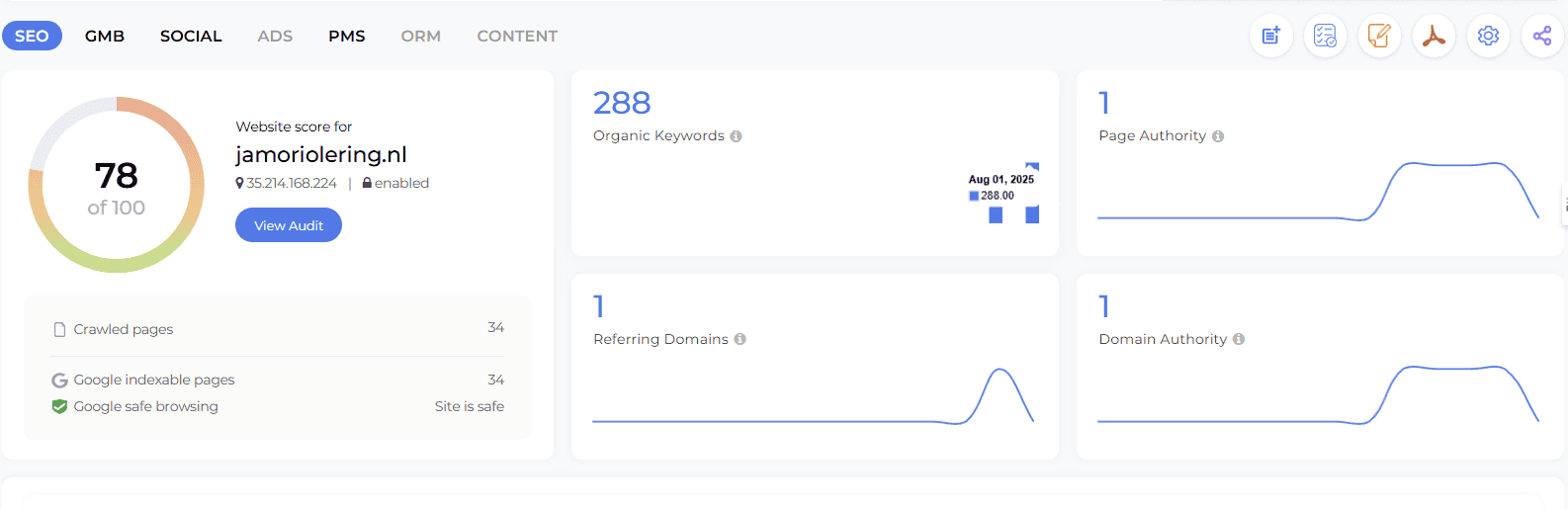
Task: Click the jamoriolering.nl domain name
Action: click(x=321, y=154)
